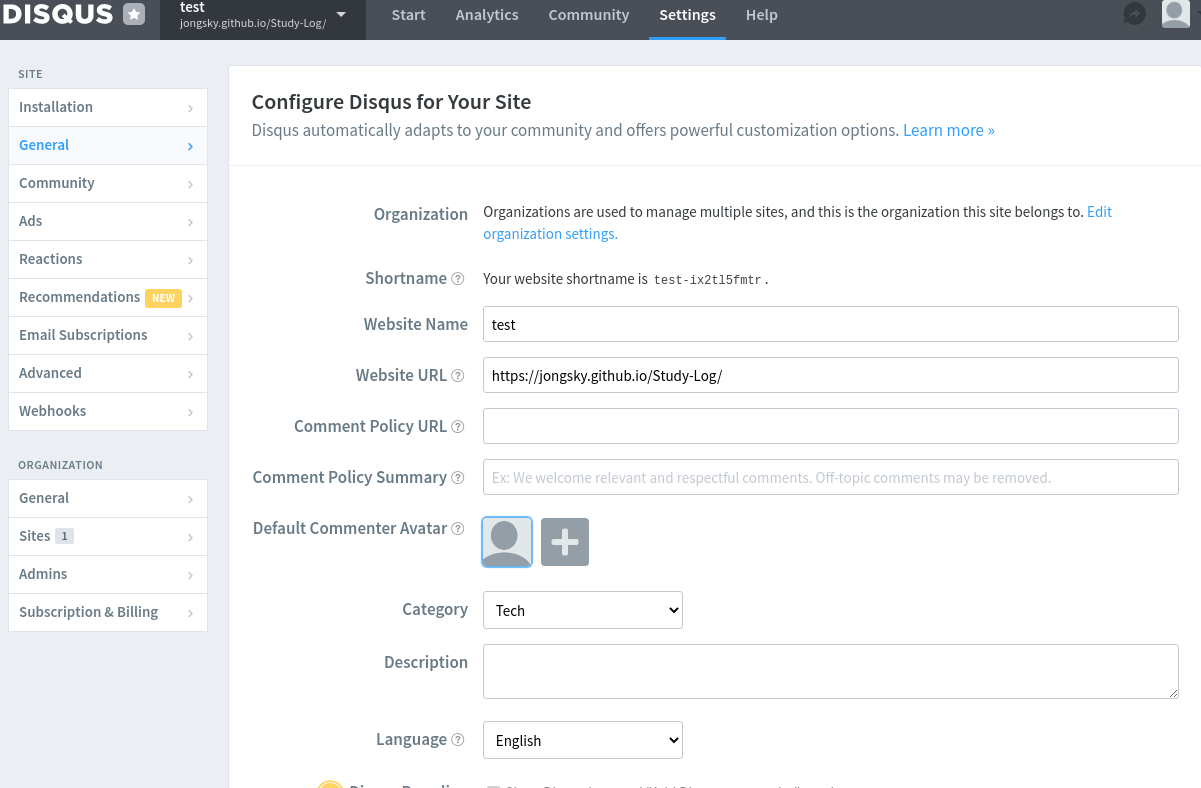Image resolution: width=1201 pixels, height=788 pixels.
Task: Open the Sites organization page
Action: pyautogui.click(x=108, y=536)
